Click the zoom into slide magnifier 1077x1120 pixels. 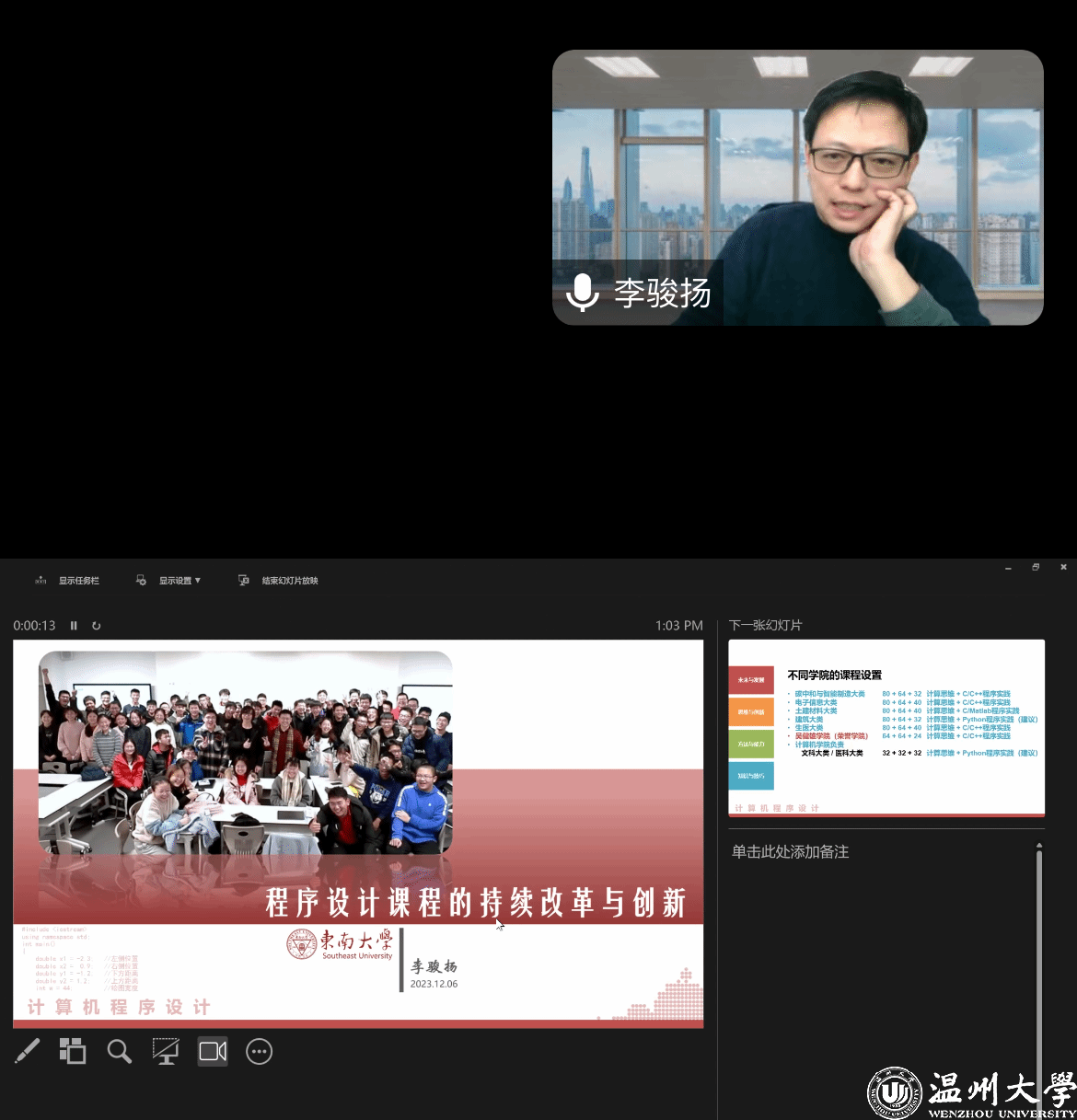[119, 1051]
